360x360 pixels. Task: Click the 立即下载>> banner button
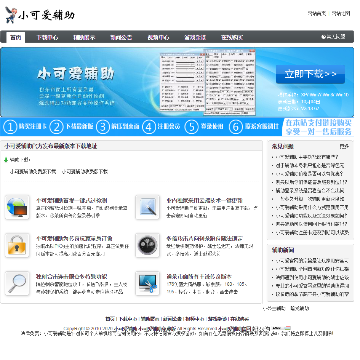click(x=310, y=74)
